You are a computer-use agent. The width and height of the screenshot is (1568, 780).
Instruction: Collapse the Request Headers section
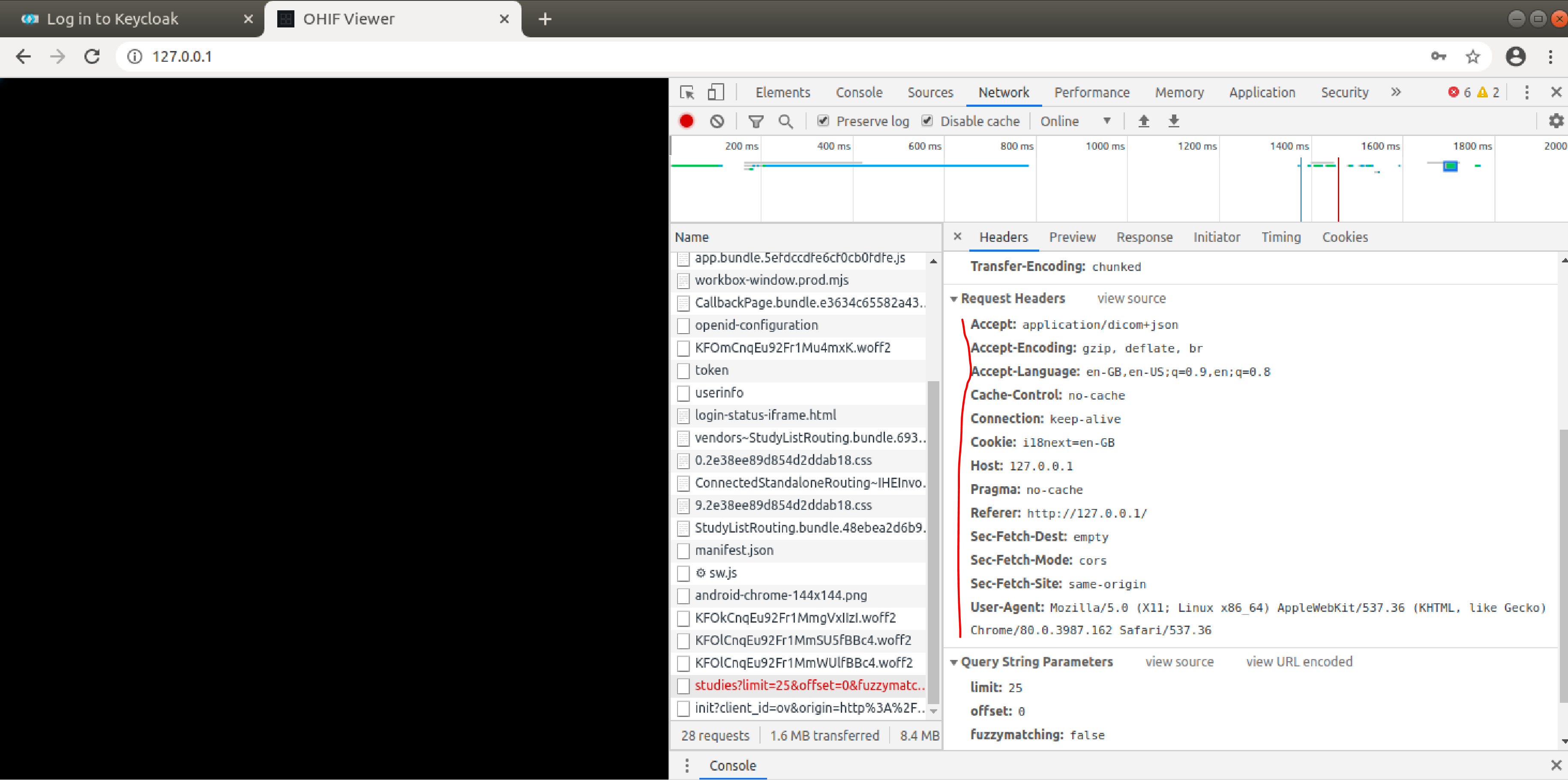click(x=954, y=298)
